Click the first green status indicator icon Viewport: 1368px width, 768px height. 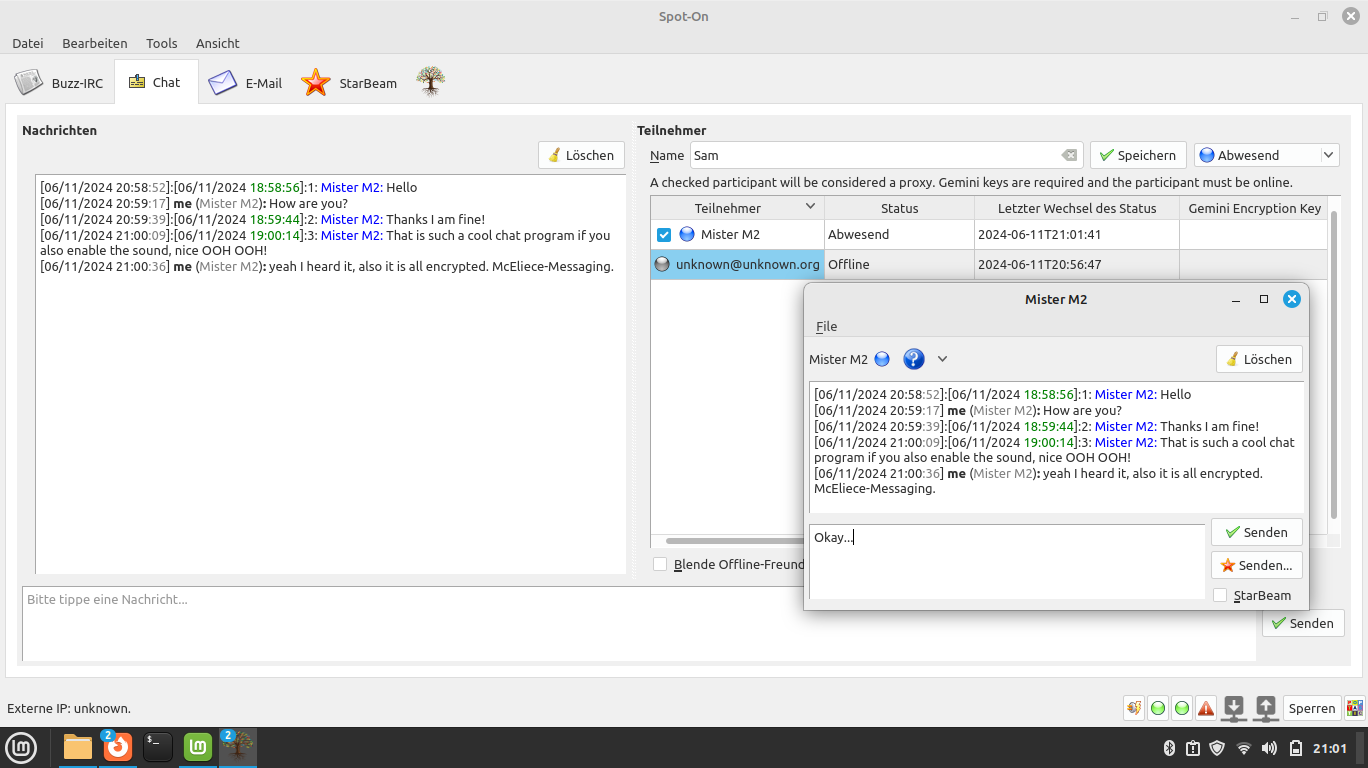pyautogui.click(x=1158, y=707)
